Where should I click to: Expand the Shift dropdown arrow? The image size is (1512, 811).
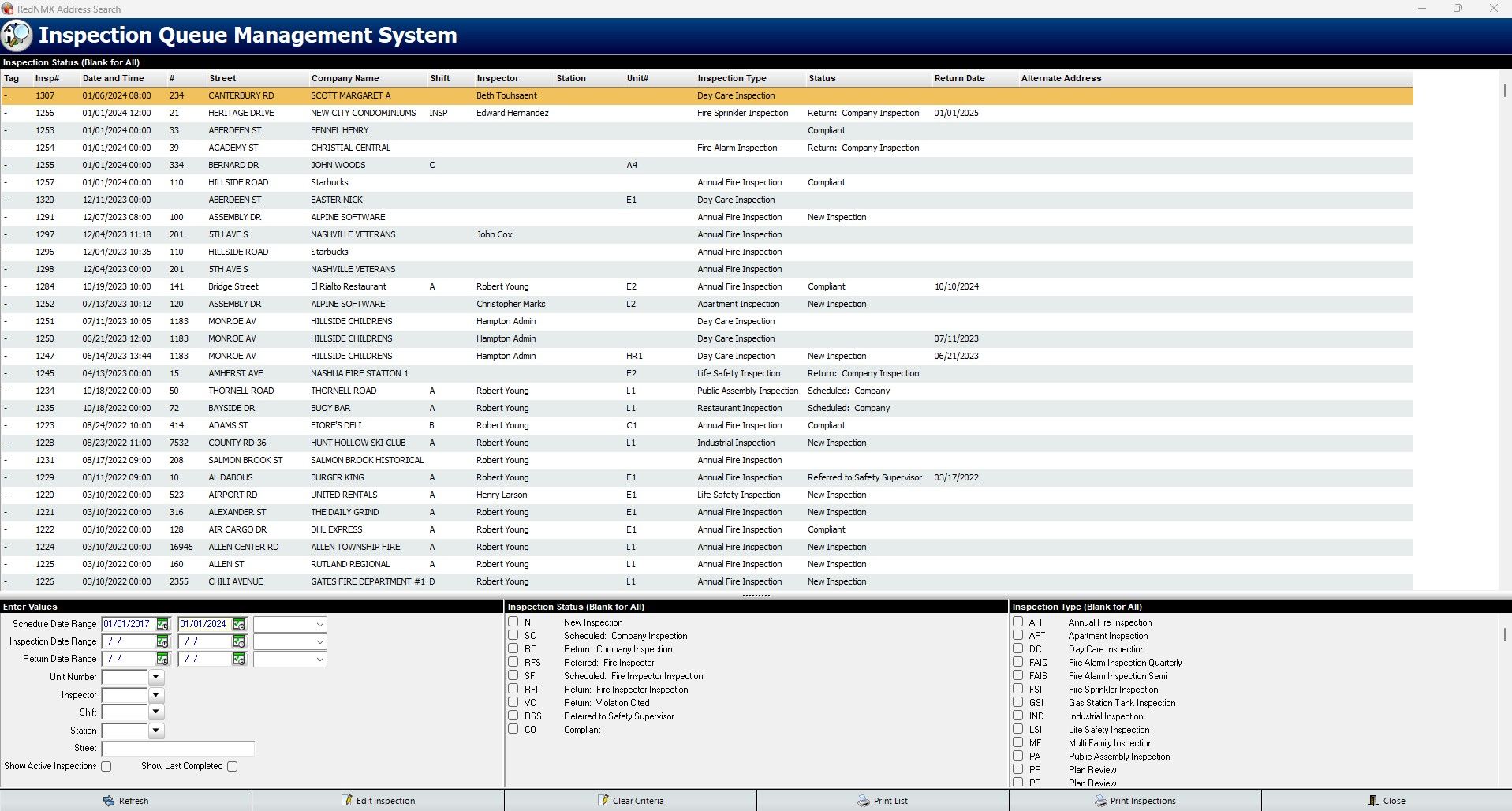click(156, 712)
